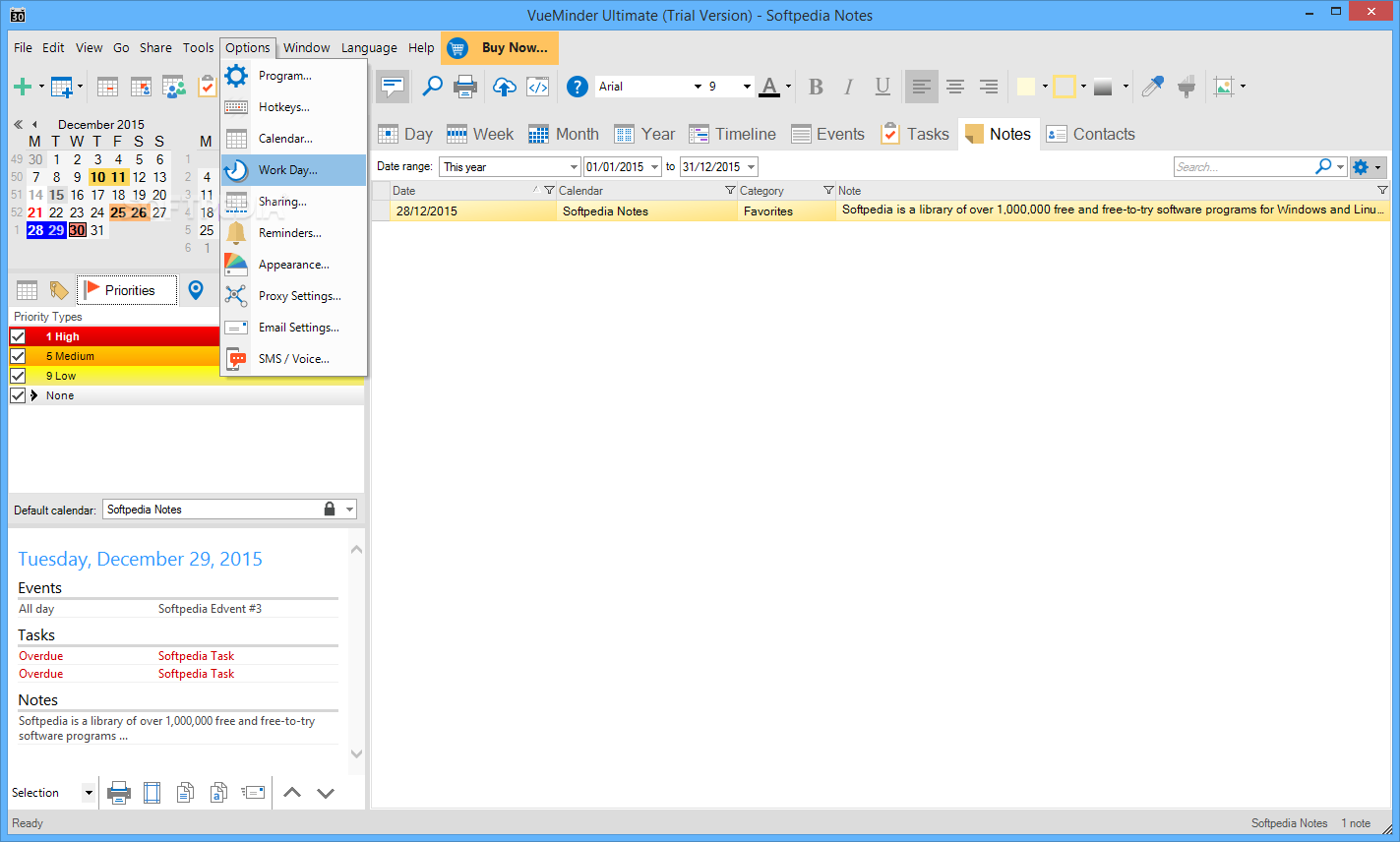Click the email envelope icon in details pane

point(253,793)
